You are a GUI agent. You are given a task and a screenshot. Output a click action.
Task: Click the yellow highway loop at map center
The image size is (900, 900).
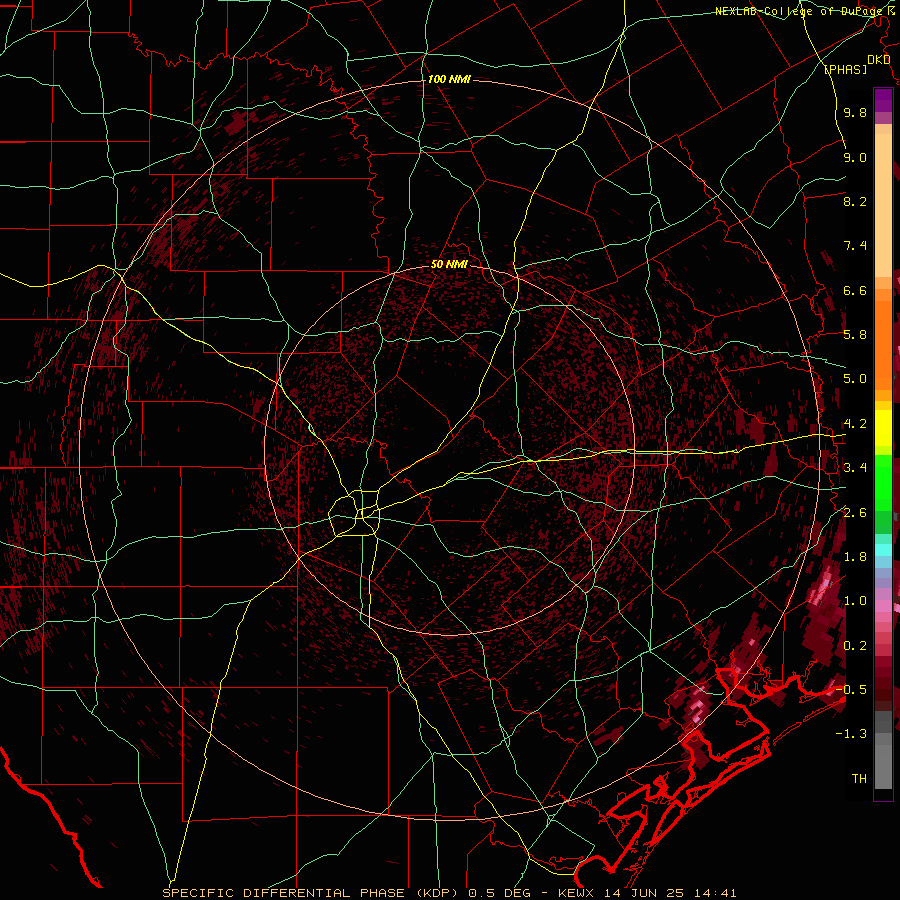[x=355, y=512]
